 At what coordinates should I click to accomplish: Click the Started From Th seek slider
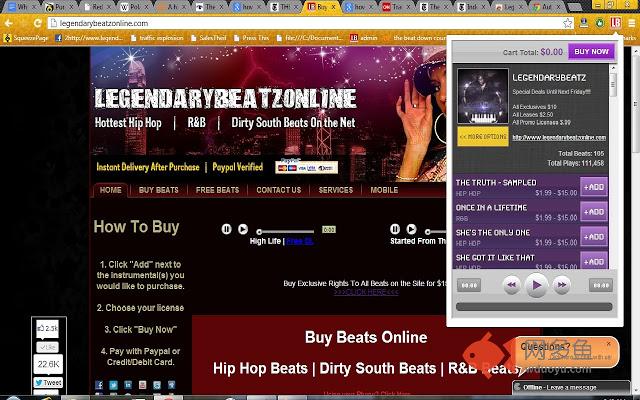click(436, 232)
